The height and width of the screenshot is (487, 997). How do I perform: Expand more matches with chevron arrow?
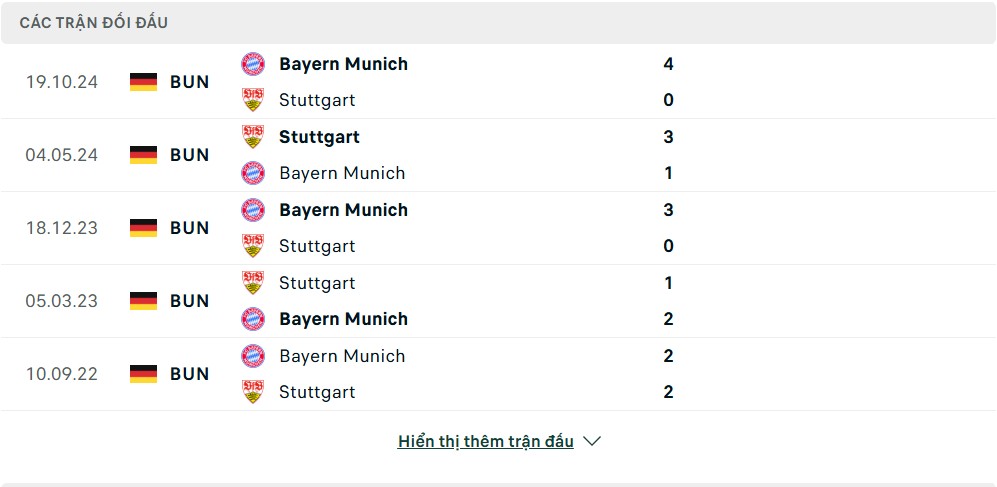point(592,441)
